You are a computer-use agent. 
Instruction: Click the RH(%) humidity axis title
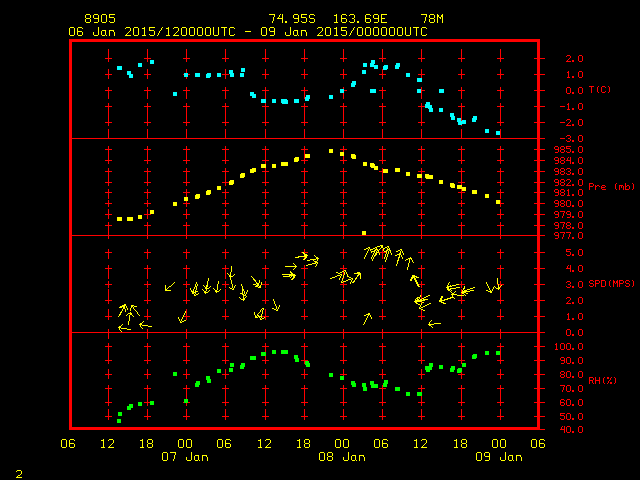click(602, 380)
